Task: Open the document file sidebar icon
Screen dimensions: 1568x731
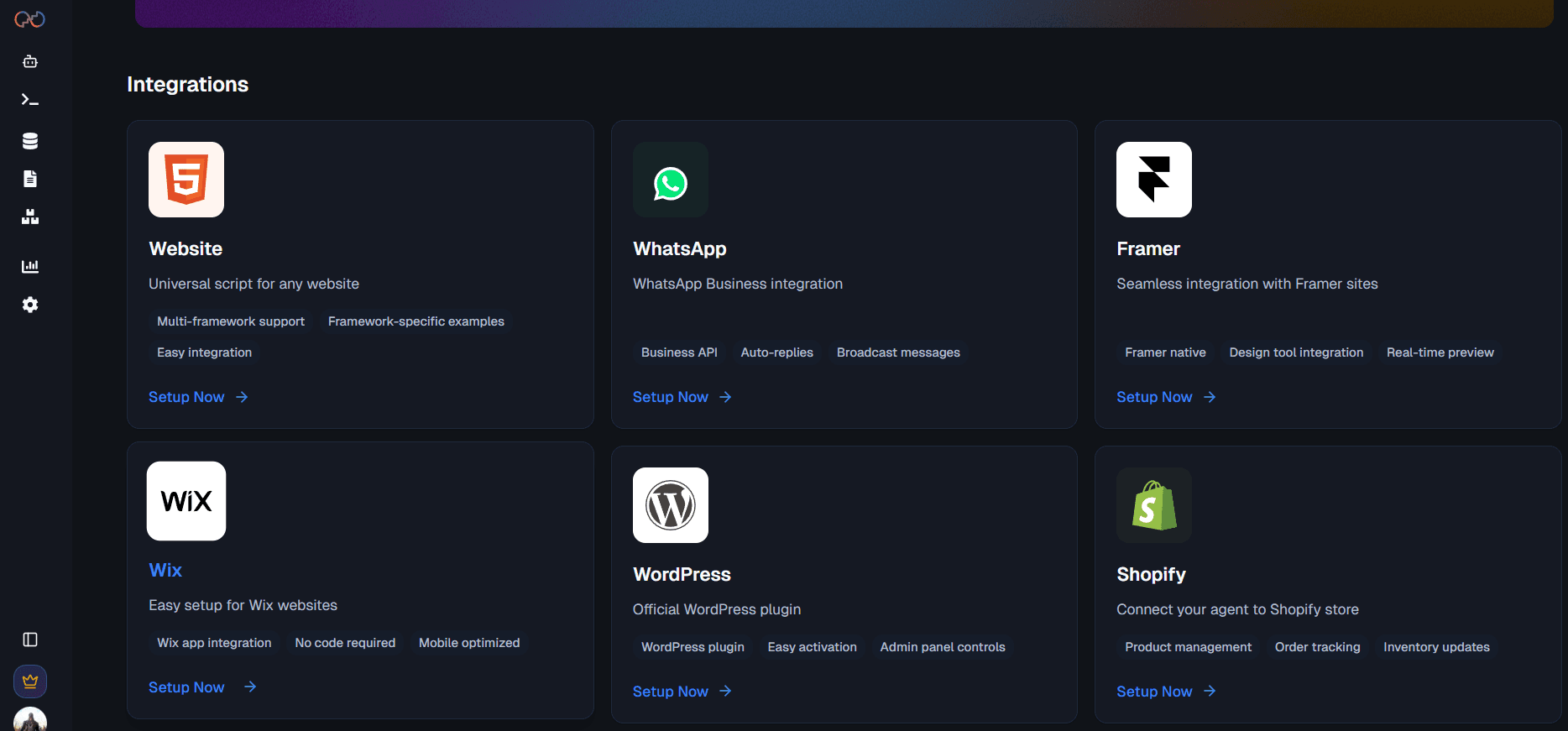Action: 30,179
